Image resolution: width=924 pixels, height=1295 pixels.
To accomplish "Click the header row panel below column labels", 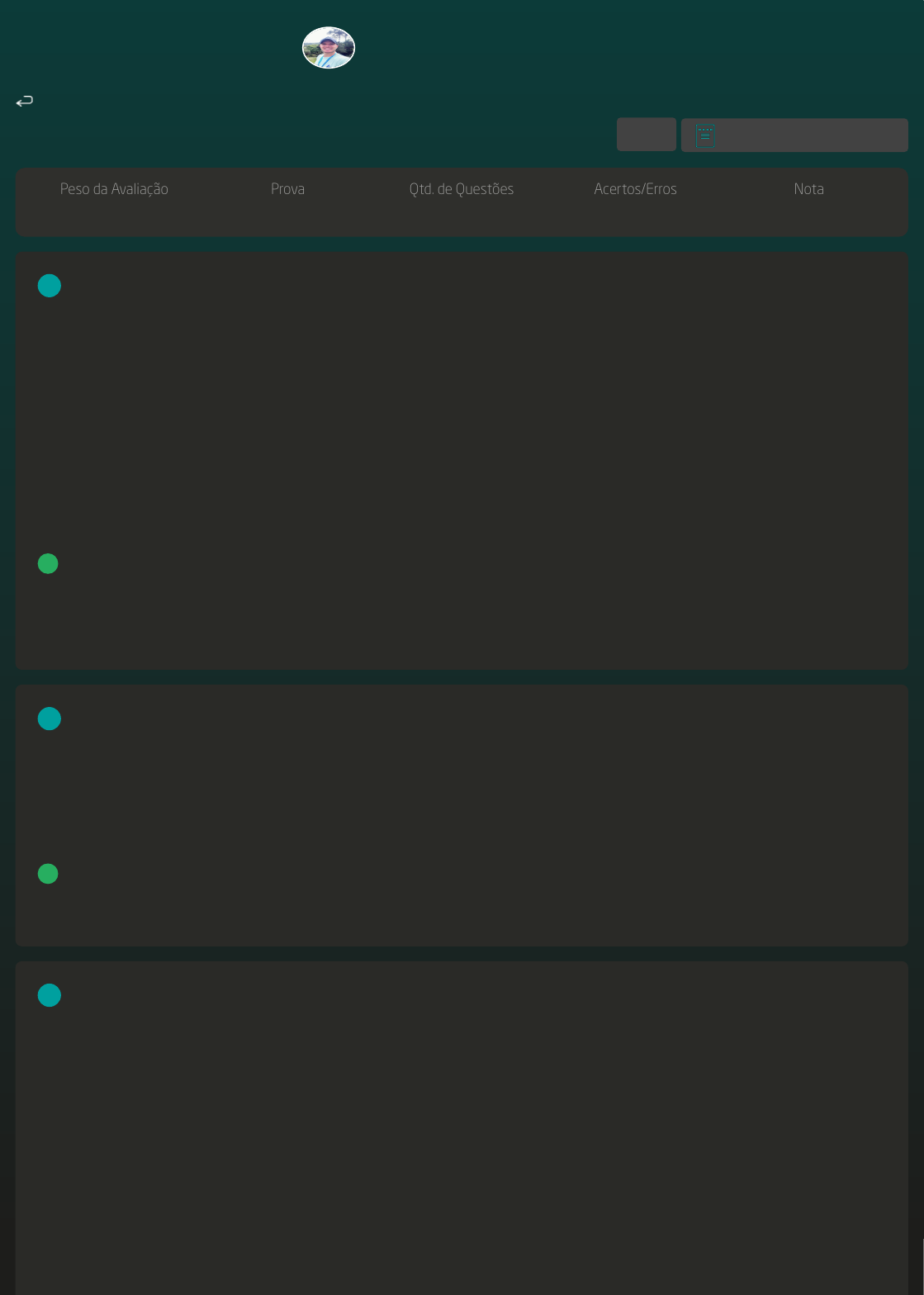I will 462,218.
